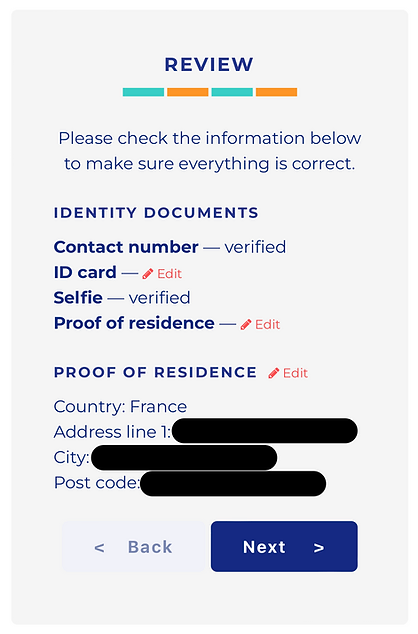
Task: Click the left chevron on the Back button
Action: click(x=99, y=548)
